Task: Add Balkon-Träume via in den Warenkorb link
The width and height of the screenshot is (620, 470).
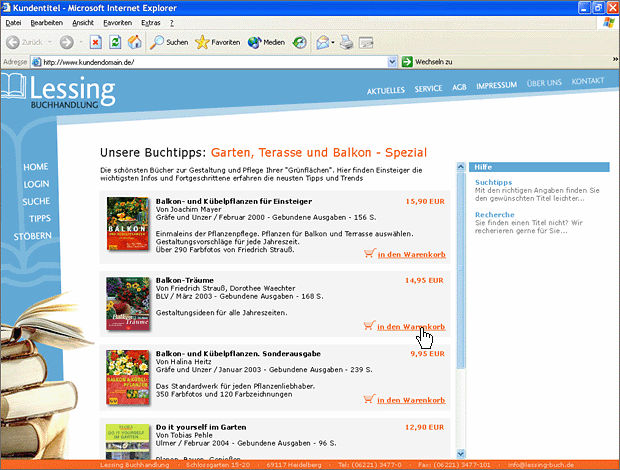Action: point(411,327)
